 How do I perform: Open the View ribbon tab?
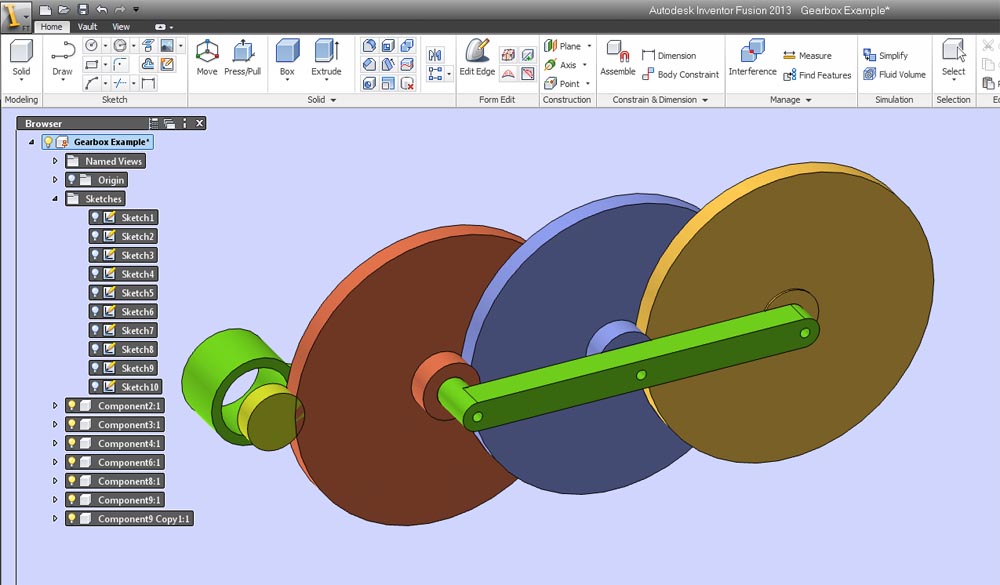point(121,27)
